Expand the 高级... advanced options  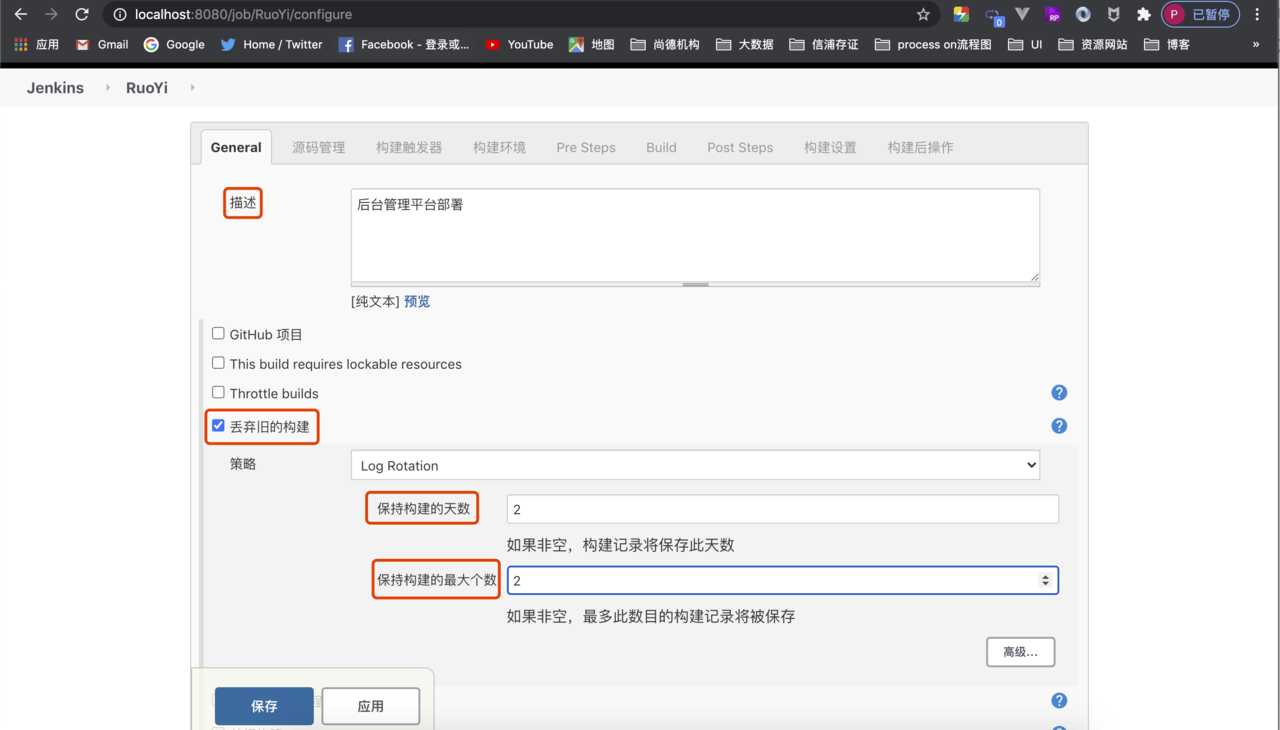pos(1020,652)
